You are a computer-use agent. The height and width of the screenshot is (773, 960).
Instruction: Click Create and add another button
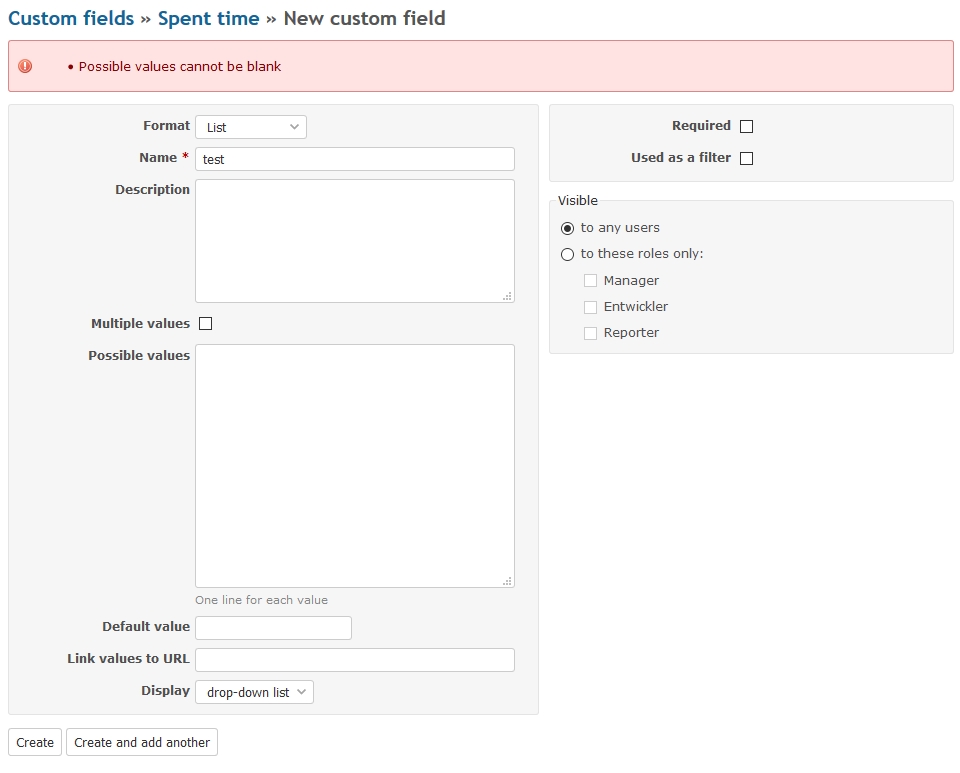(142, 742)
